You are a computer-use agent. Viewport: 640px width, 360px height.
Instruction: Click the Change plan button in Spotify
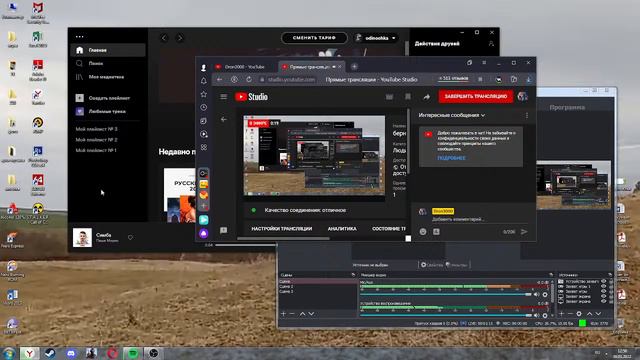coord(314,38)
